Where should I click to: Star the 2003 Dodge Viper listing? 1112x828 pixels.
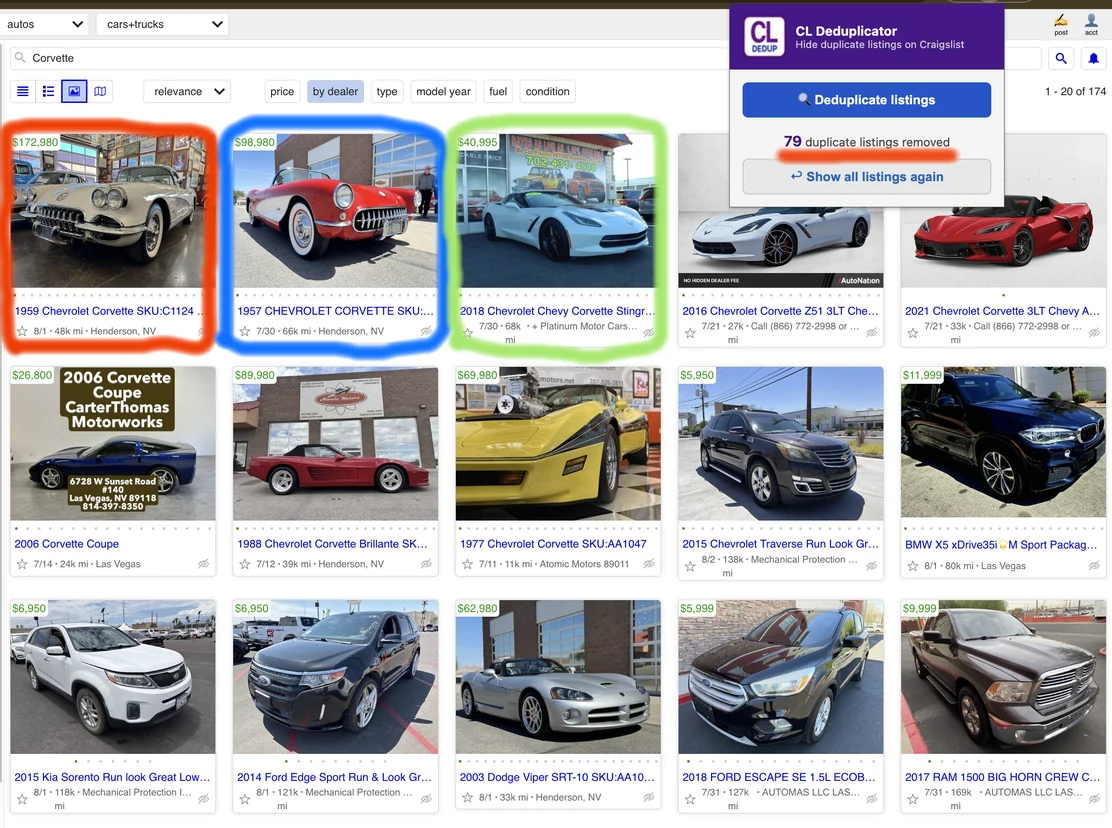click(467, 798)
